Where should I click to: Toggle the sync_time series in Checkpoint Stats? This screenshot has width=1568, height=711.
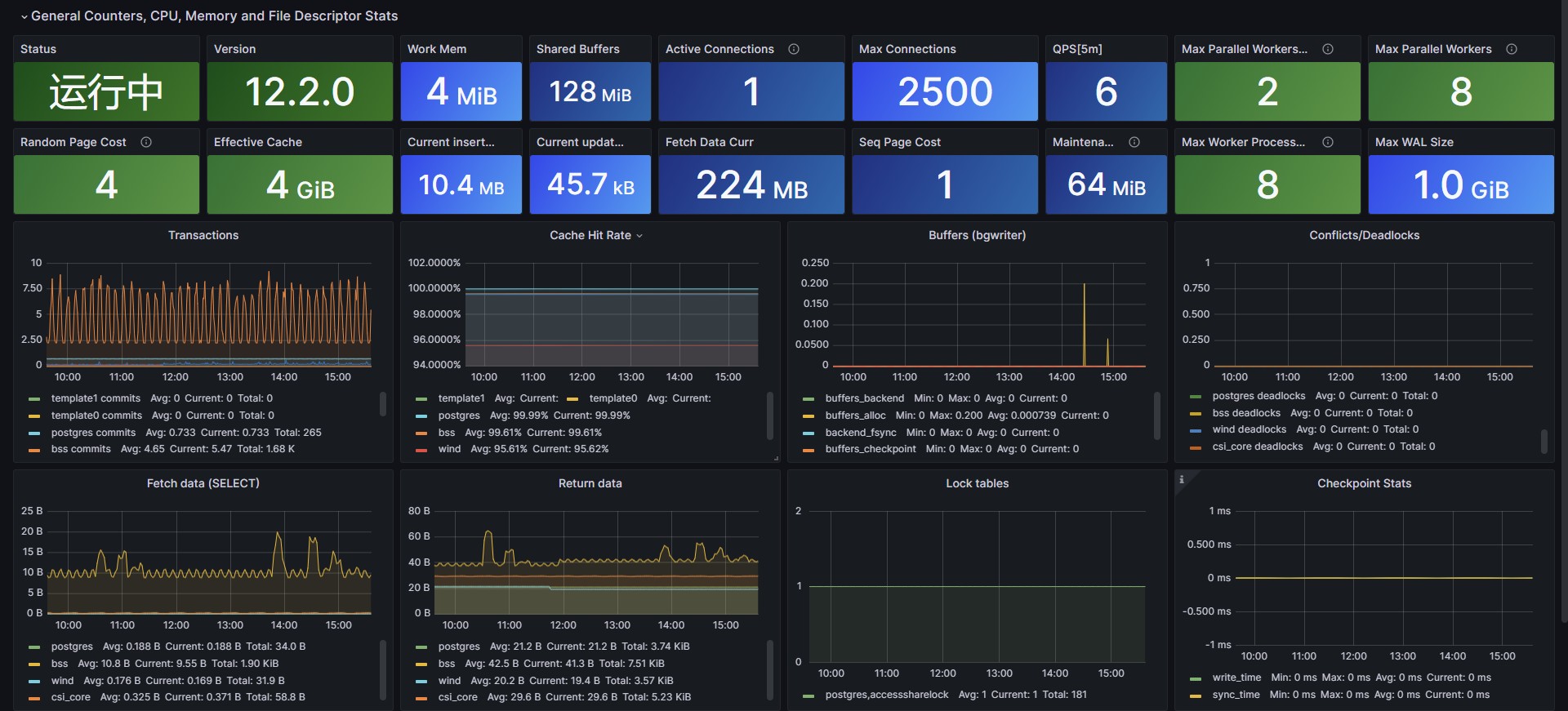[1236, 695]
